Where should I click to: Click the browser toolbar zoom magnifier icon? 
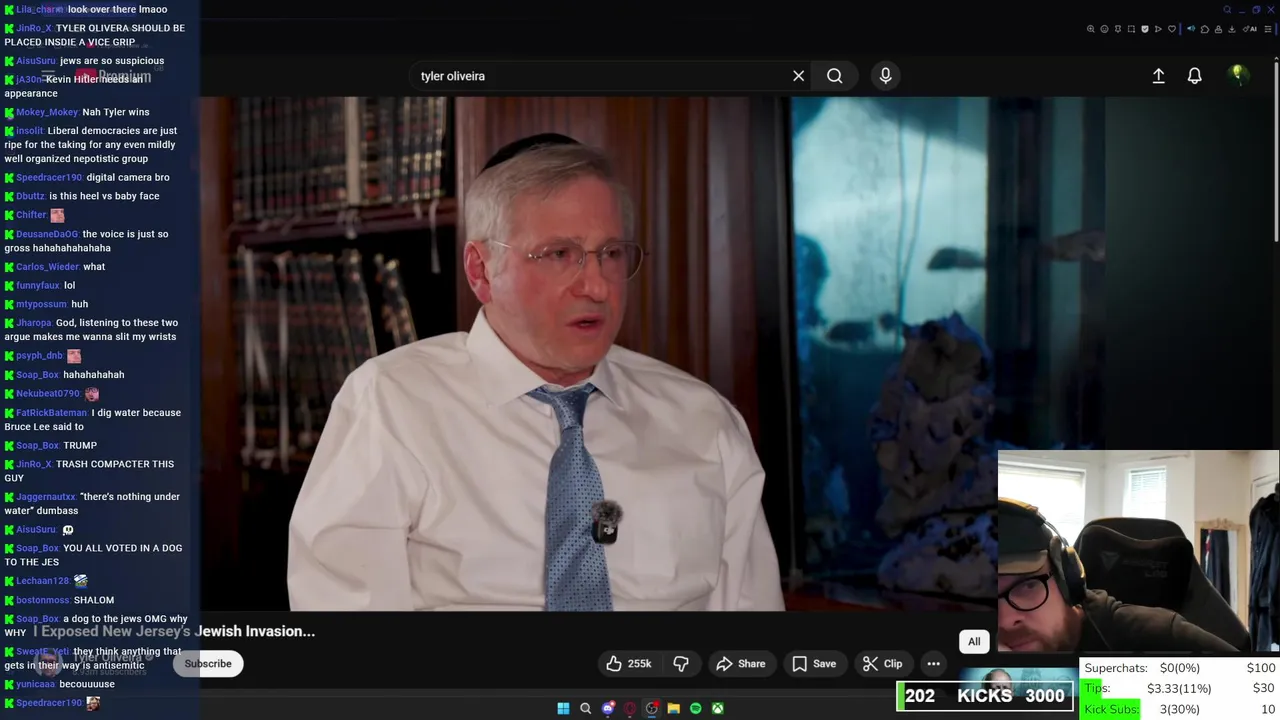click(x=1091, y=29)
